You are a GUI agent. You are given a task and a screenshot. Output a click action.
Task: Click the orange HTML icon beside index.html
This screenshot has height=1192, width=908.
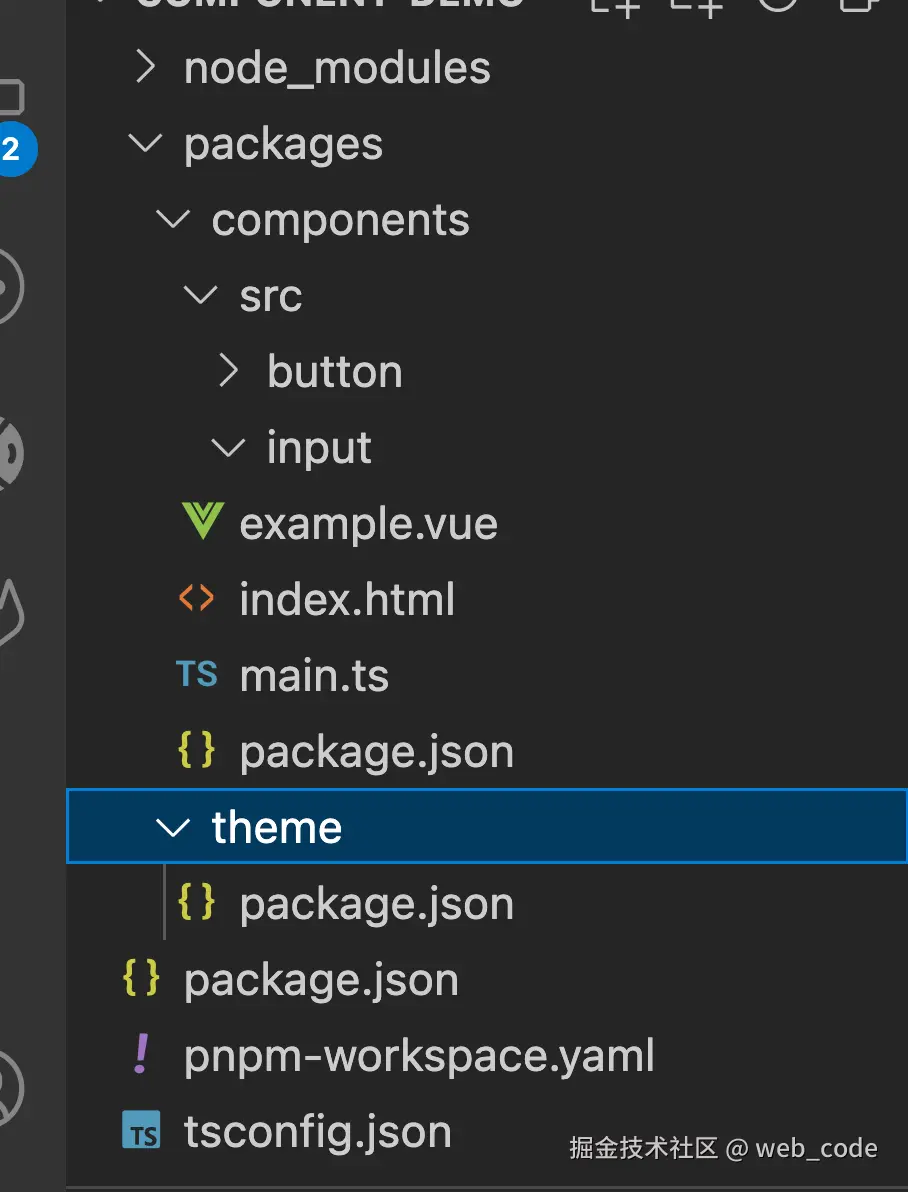pyautogui.click(x=196, y=599)
